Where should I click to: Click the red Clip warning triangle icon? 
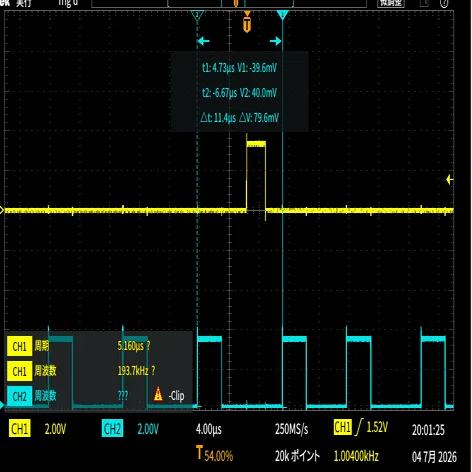click(x=158, y=394)
